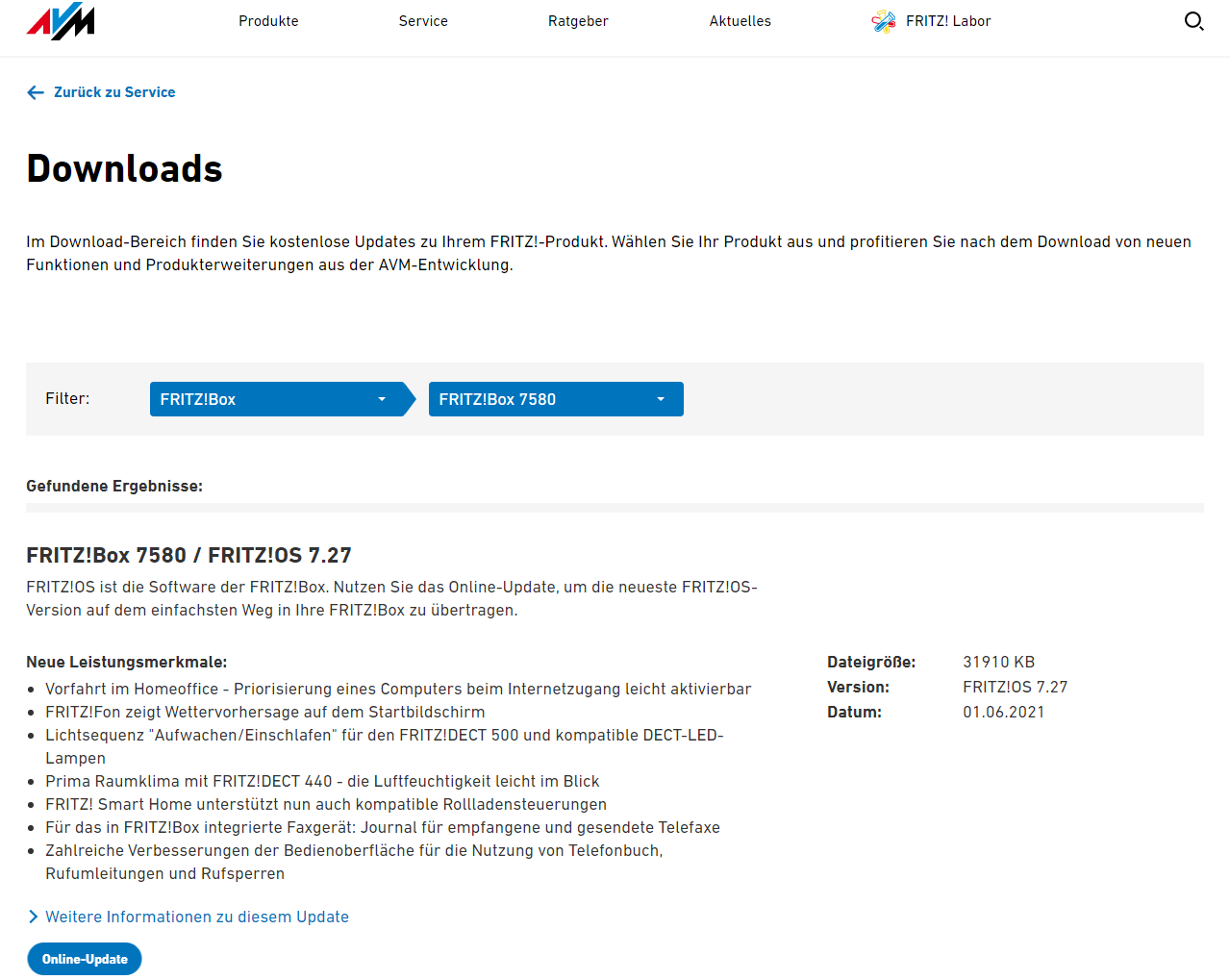Click the paragraph starting FRITZ!OS ist die Software

pyautogui.click(x=391, y=598)
